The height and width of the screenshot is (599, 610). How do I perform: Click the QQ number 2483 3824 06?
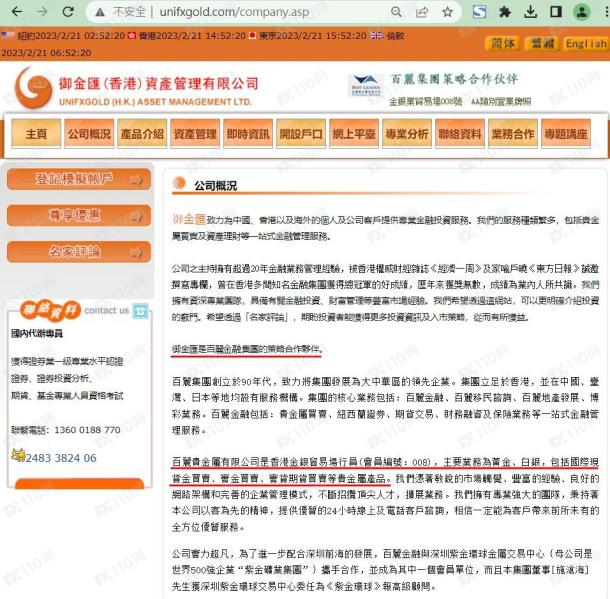[61, 458]
